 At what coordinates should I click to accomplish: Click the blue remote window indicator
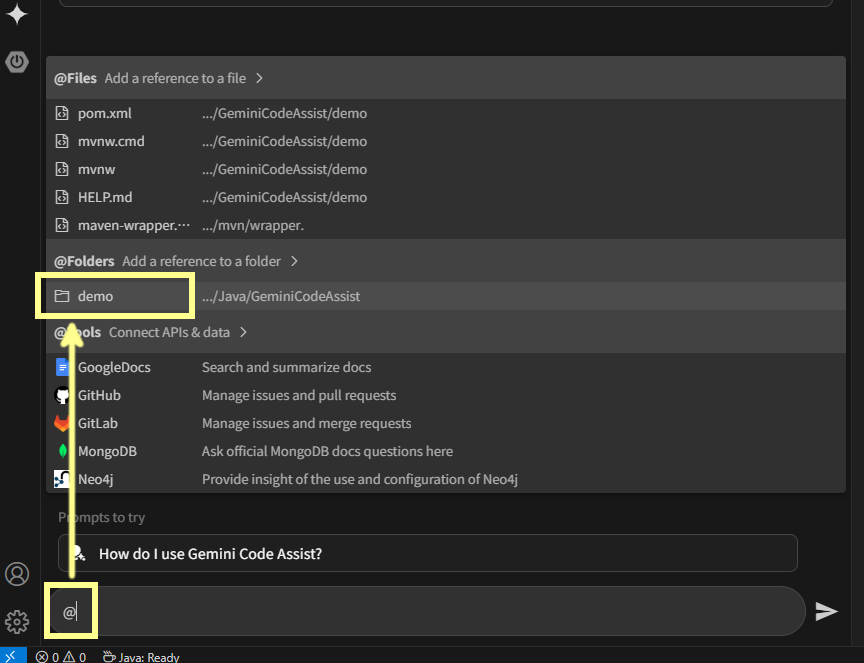[12, 656]
